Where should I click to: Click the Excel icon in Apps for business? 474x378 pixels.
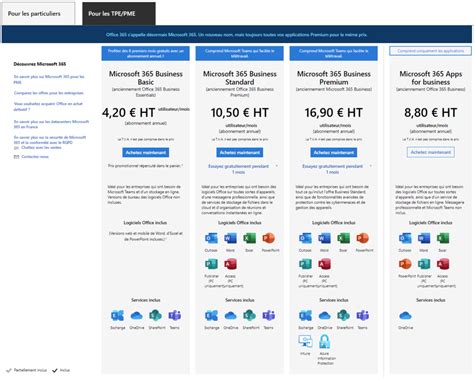coord(442,238)
